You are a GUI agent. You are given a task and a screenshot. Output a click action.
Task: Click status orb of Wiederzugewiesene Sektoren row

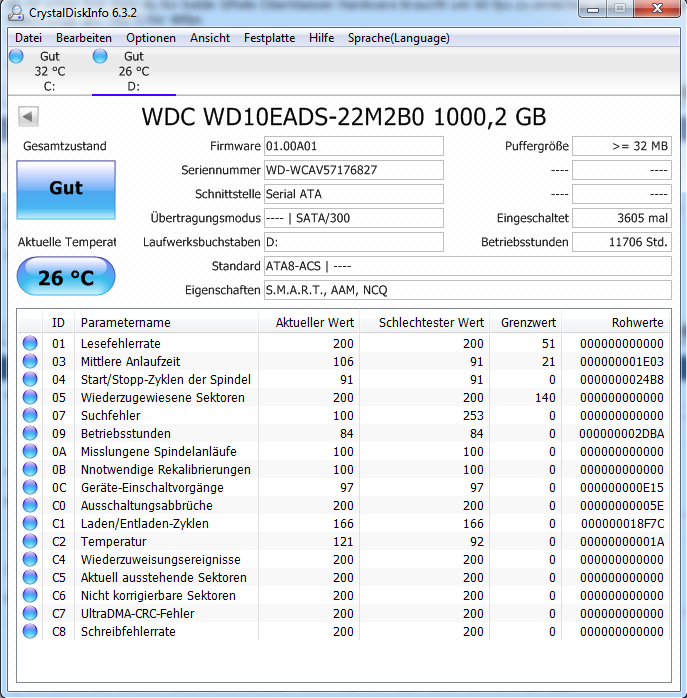[x=30, y=397]
